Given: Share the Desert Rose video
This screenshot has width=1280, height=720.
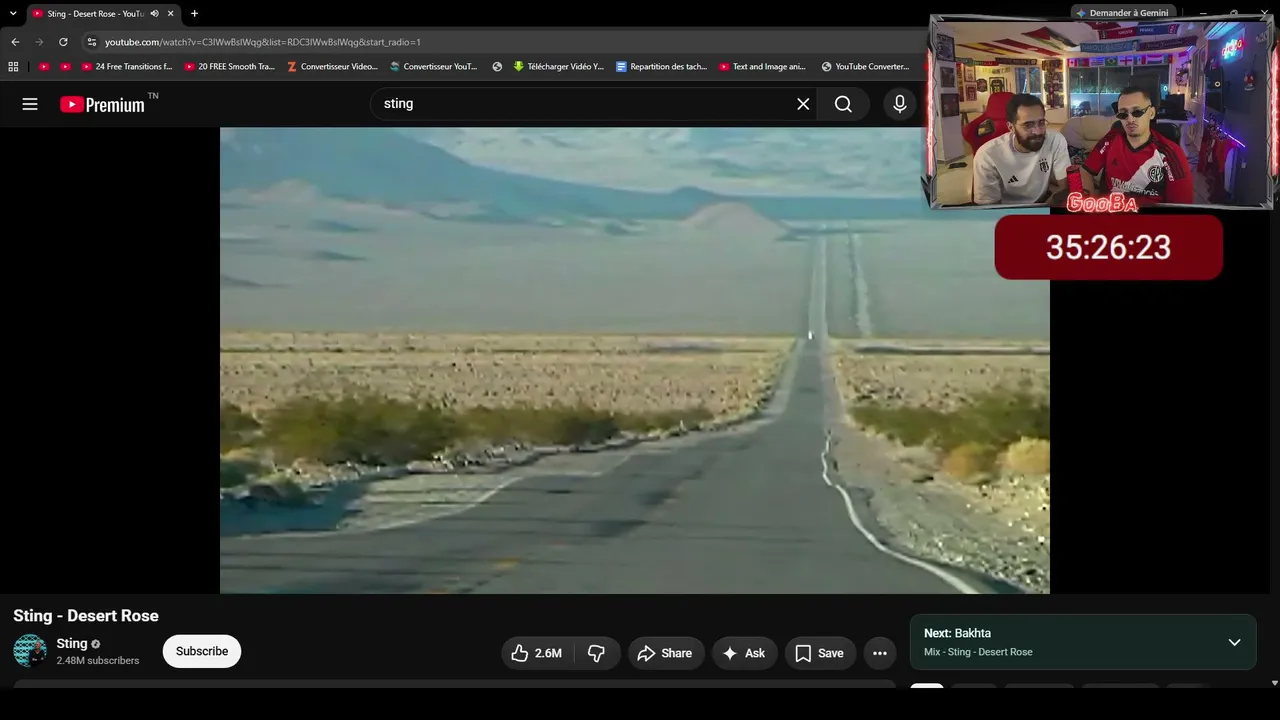Looking at the screenshot, I should tap(666, 653).
